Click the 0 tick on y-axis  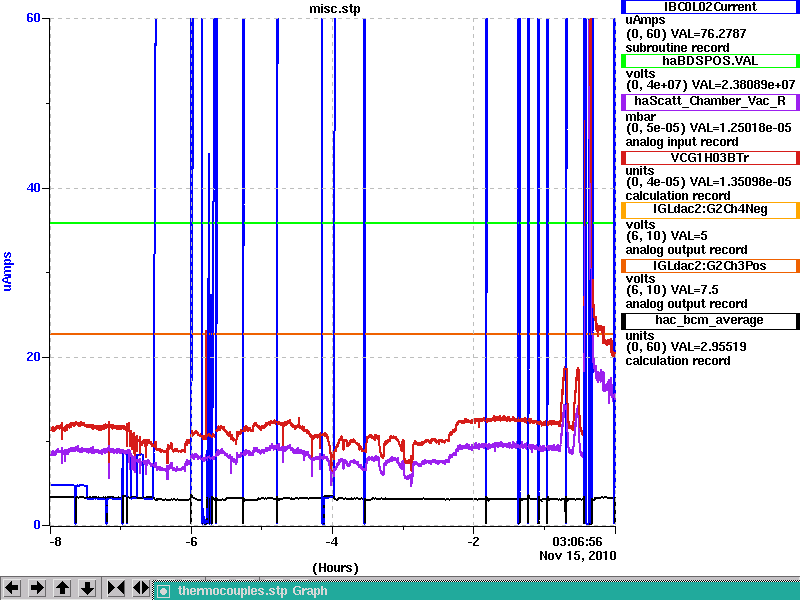tap(37, 524)
